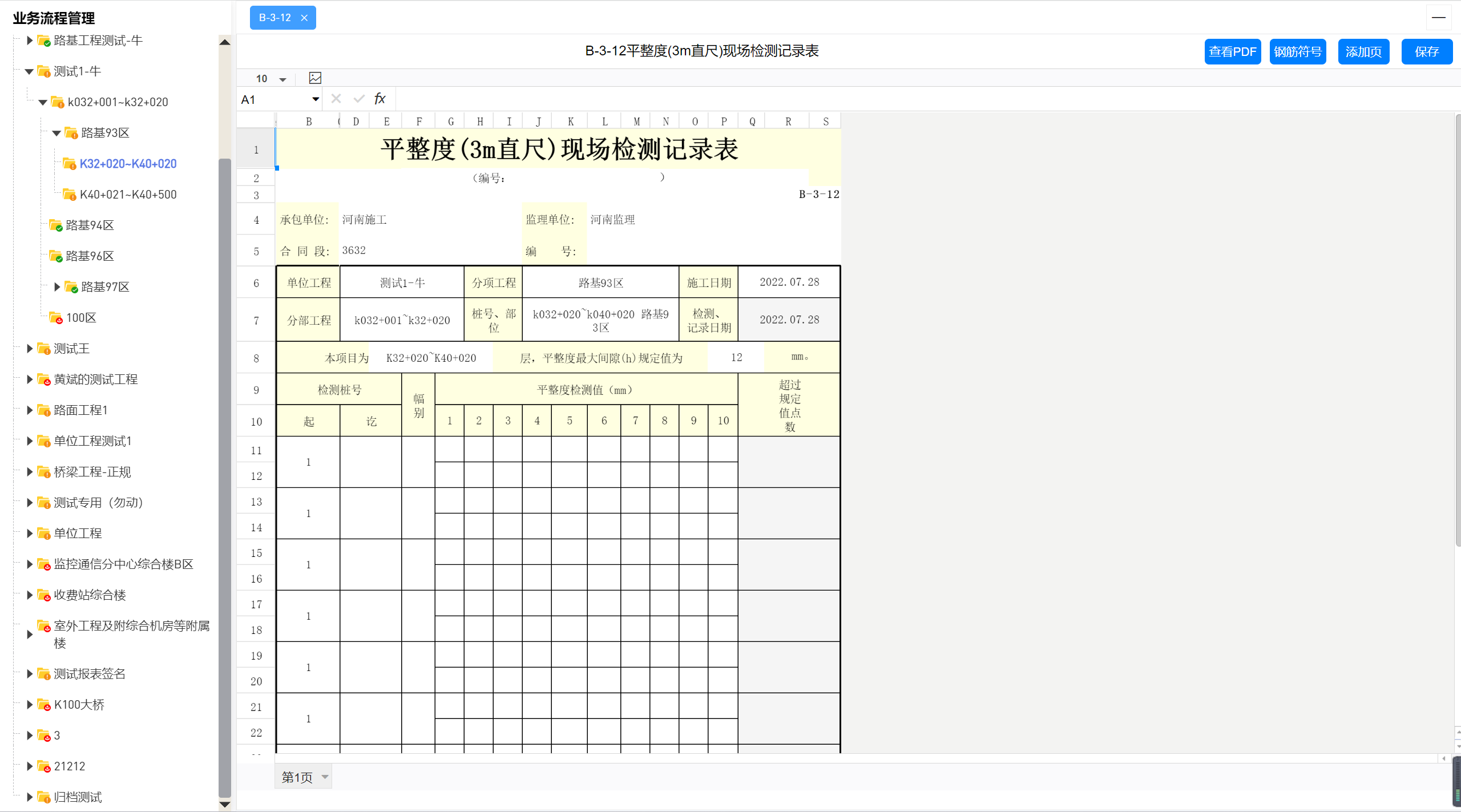Image resolution: width=1461 pixels, height=812 pixels.
Task: Click folder icon of 黄斌的测试工程
Action: click(x=44, y=379)
